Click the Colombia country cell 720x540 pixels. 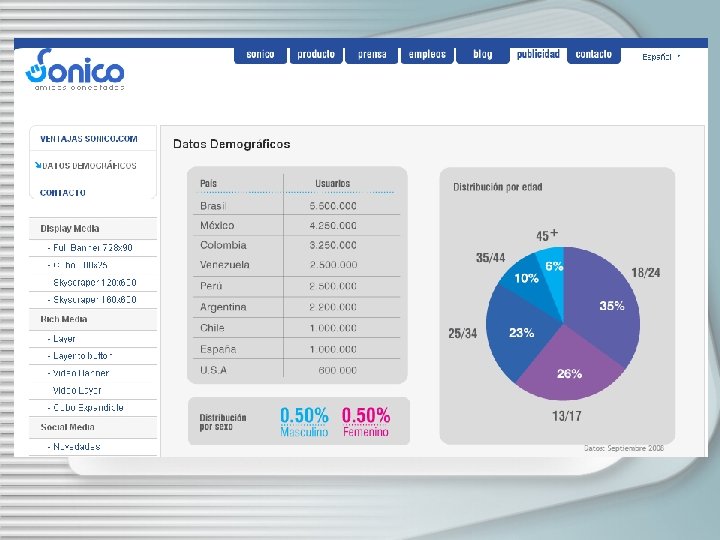click(x=223, y=245)
